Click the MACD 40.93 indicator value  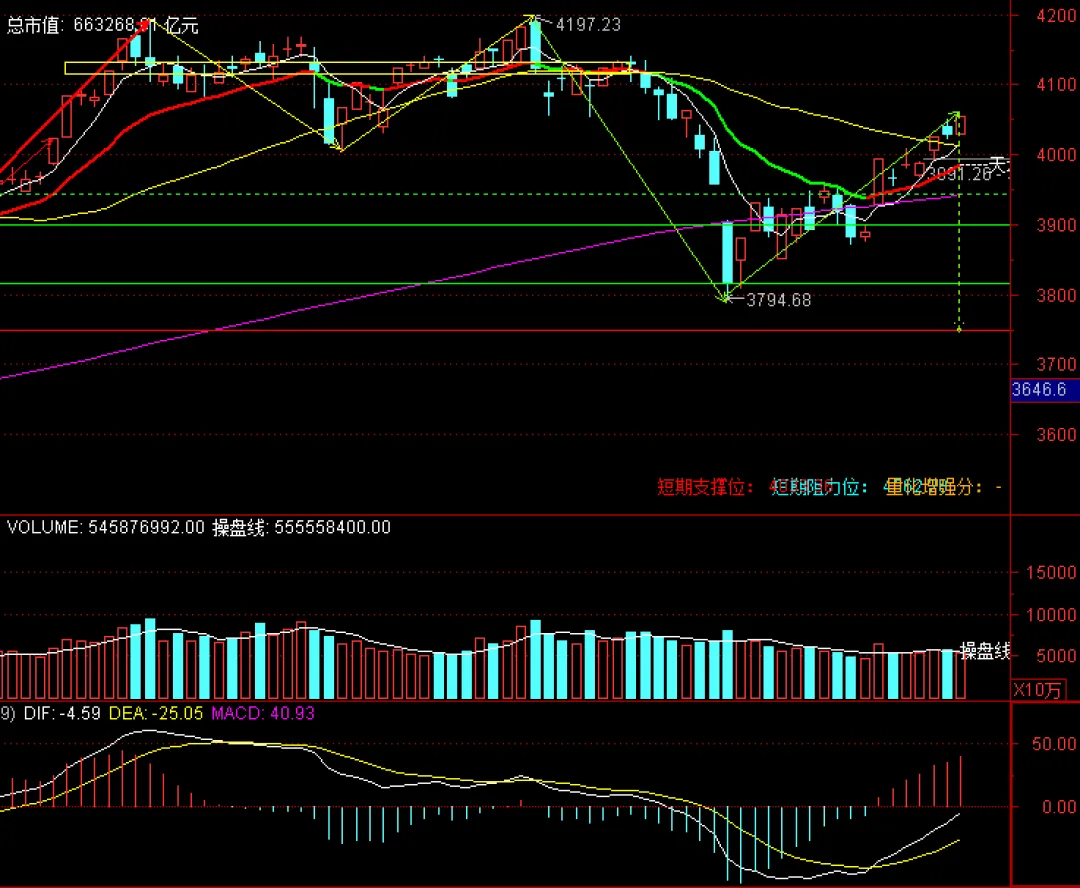click(x=262, y=713)
